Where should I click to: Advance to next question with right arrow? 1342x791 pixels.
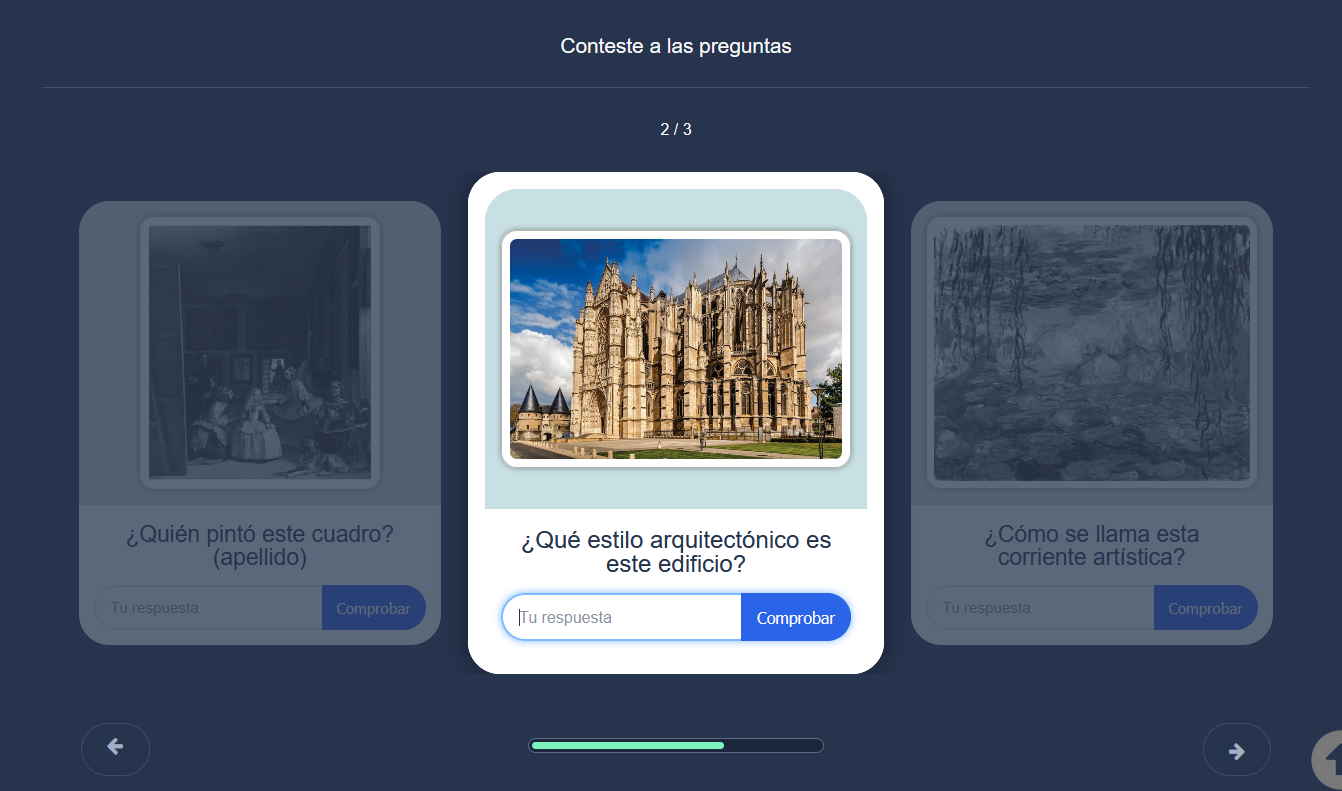[x=1236, y=750]
